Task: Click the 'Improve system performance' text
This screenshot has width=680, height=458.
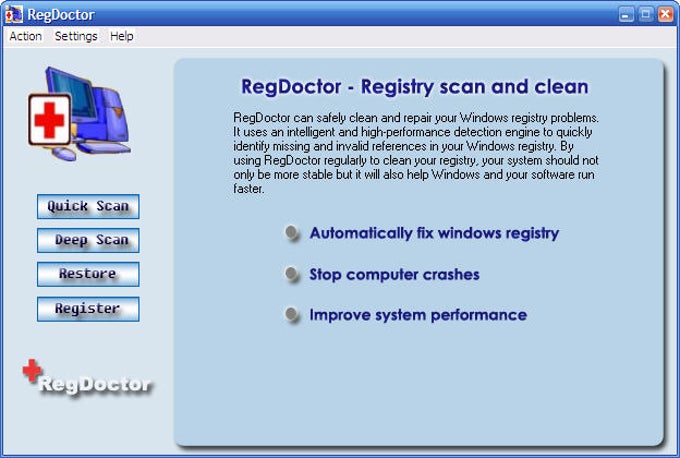Action: point(418,315)
